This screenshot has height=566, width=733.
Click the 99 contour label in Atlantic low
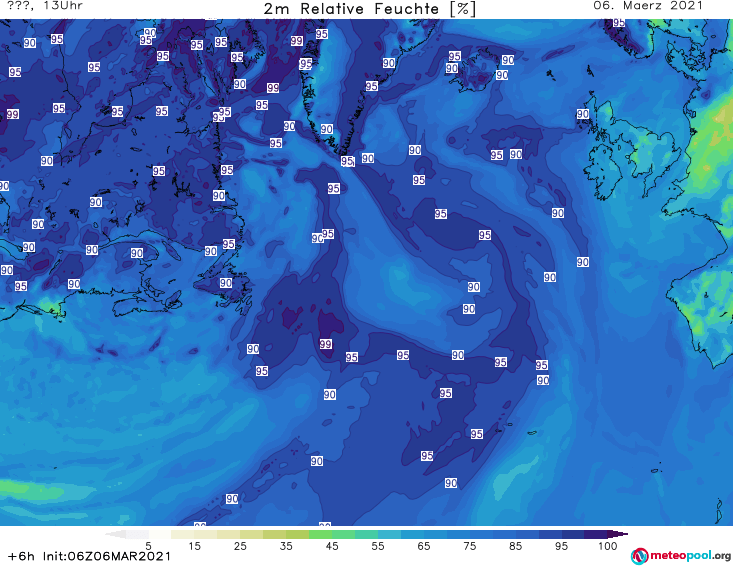tap(326, 344)
